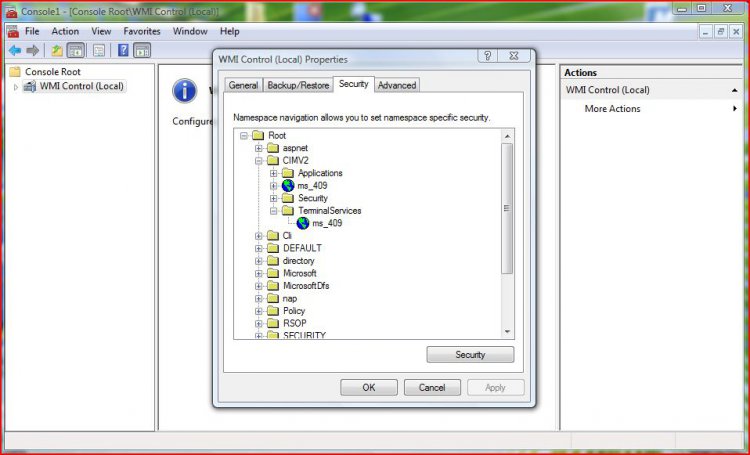Select the Applications namespace label
This screenshot has height=455, width=750.
click(320, 173)
